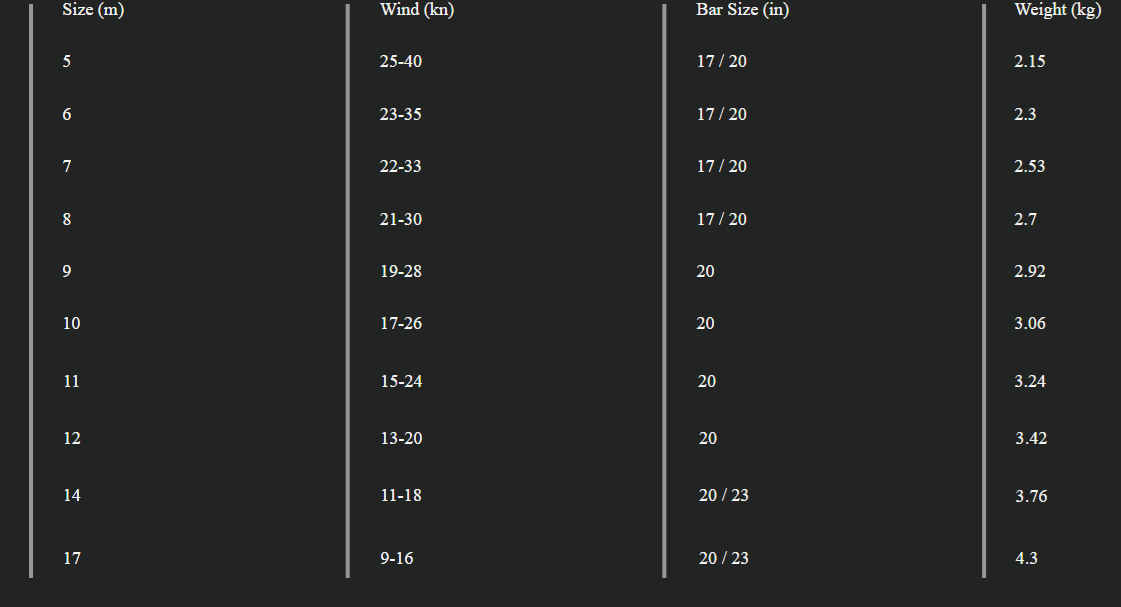Select the 13-20 wind range cell
1121x607 pixels.
pos(401,438)
